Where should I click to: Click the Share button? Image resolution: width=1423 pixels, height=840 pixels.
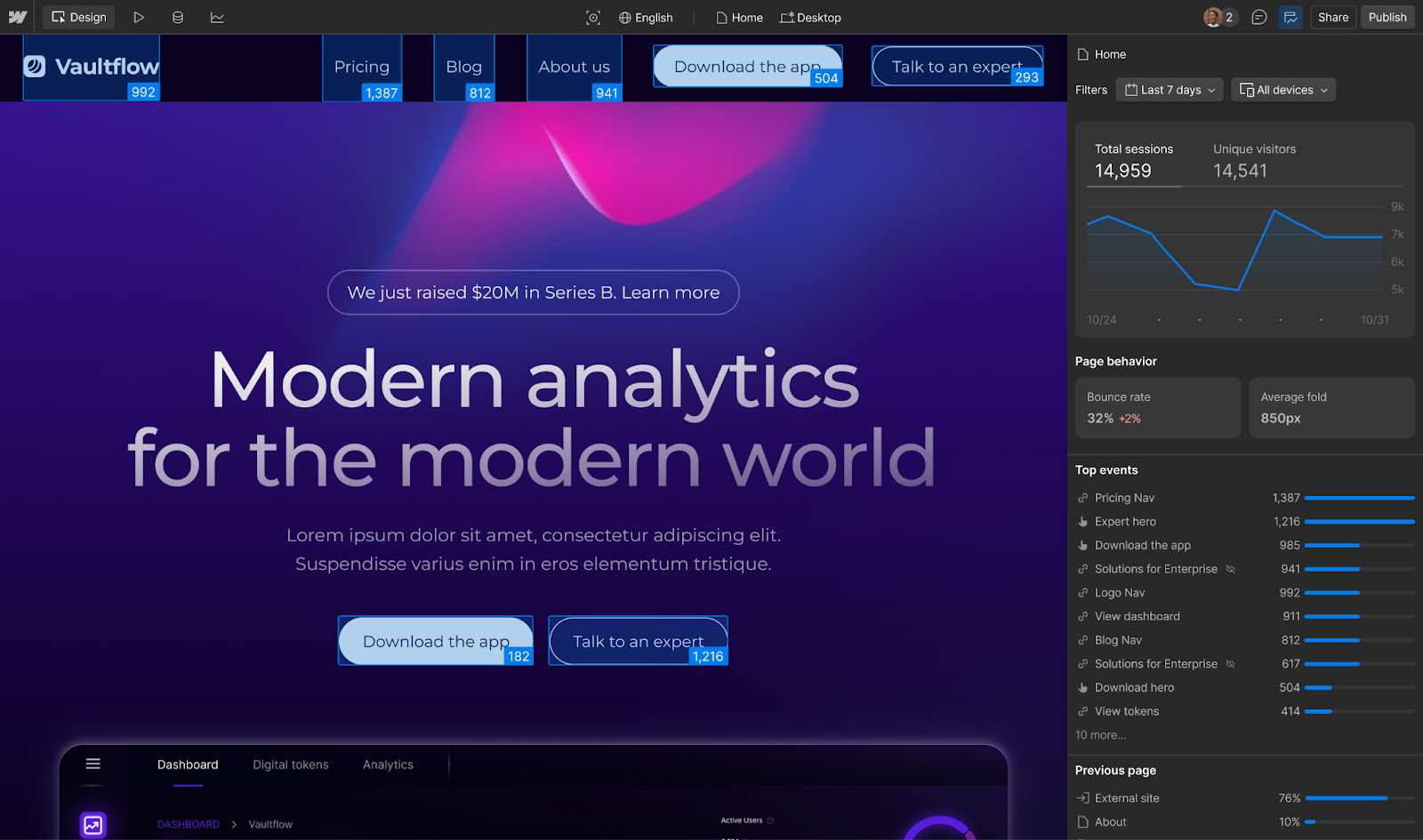[1333, 17]
